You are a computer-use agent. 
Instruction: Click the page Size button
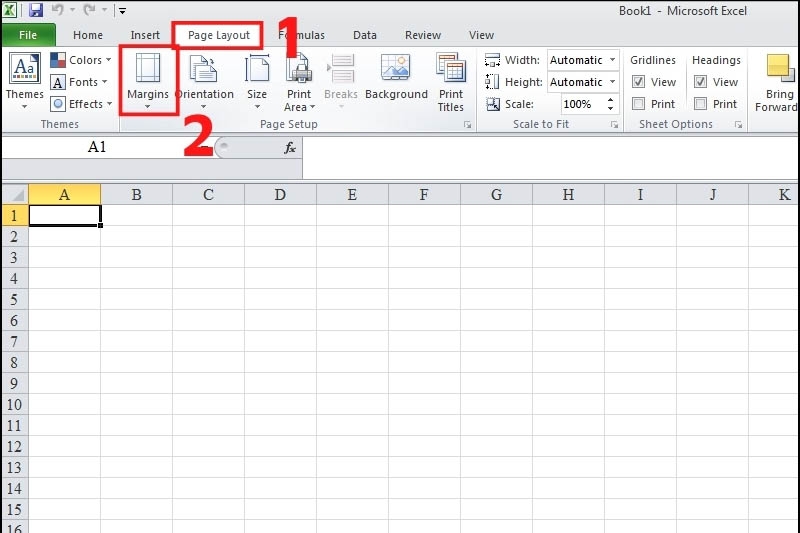(257, 81)
